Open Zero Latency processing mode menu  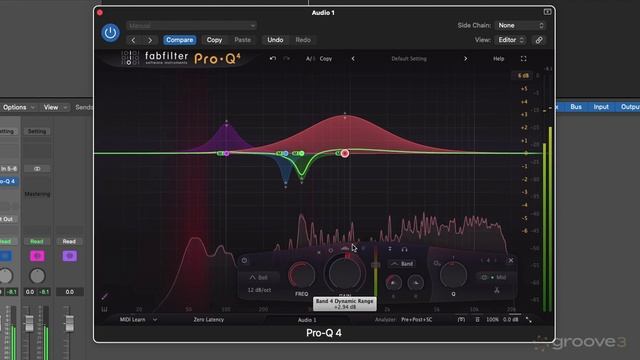(x=209, y=320)
